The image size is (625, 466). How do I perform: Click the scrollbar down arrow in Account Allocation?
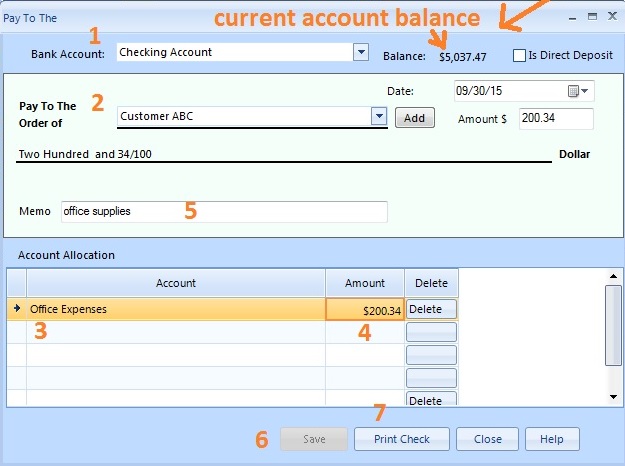614,397
